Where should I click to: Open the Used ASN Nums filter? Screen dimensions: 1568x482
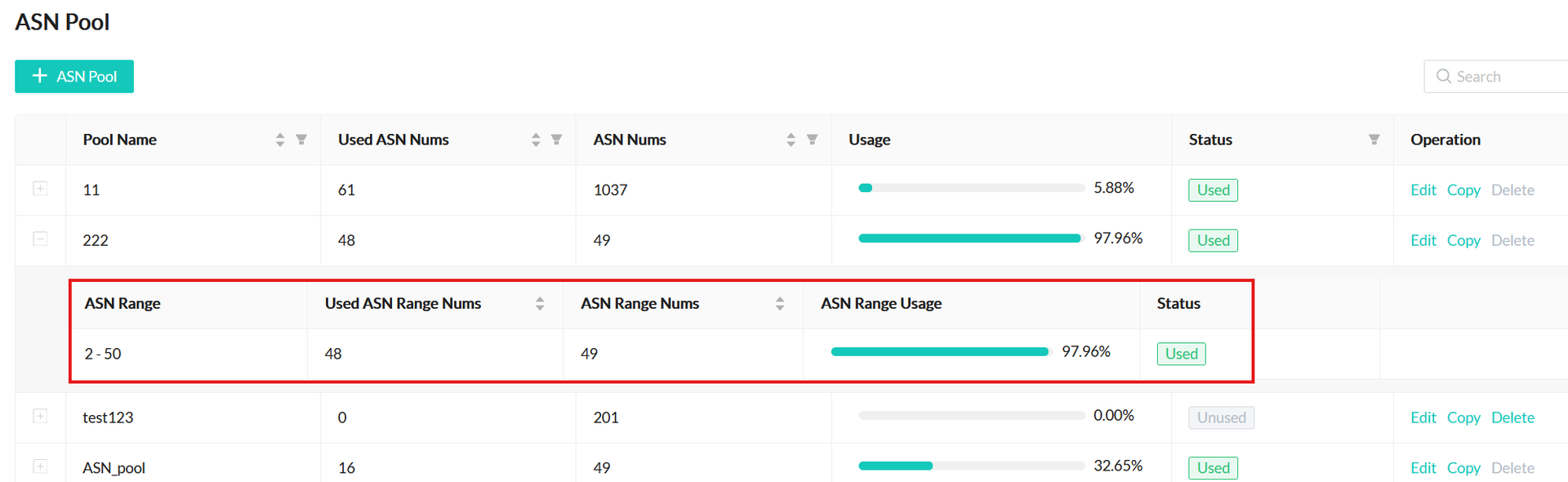click(x=556, y=140)
